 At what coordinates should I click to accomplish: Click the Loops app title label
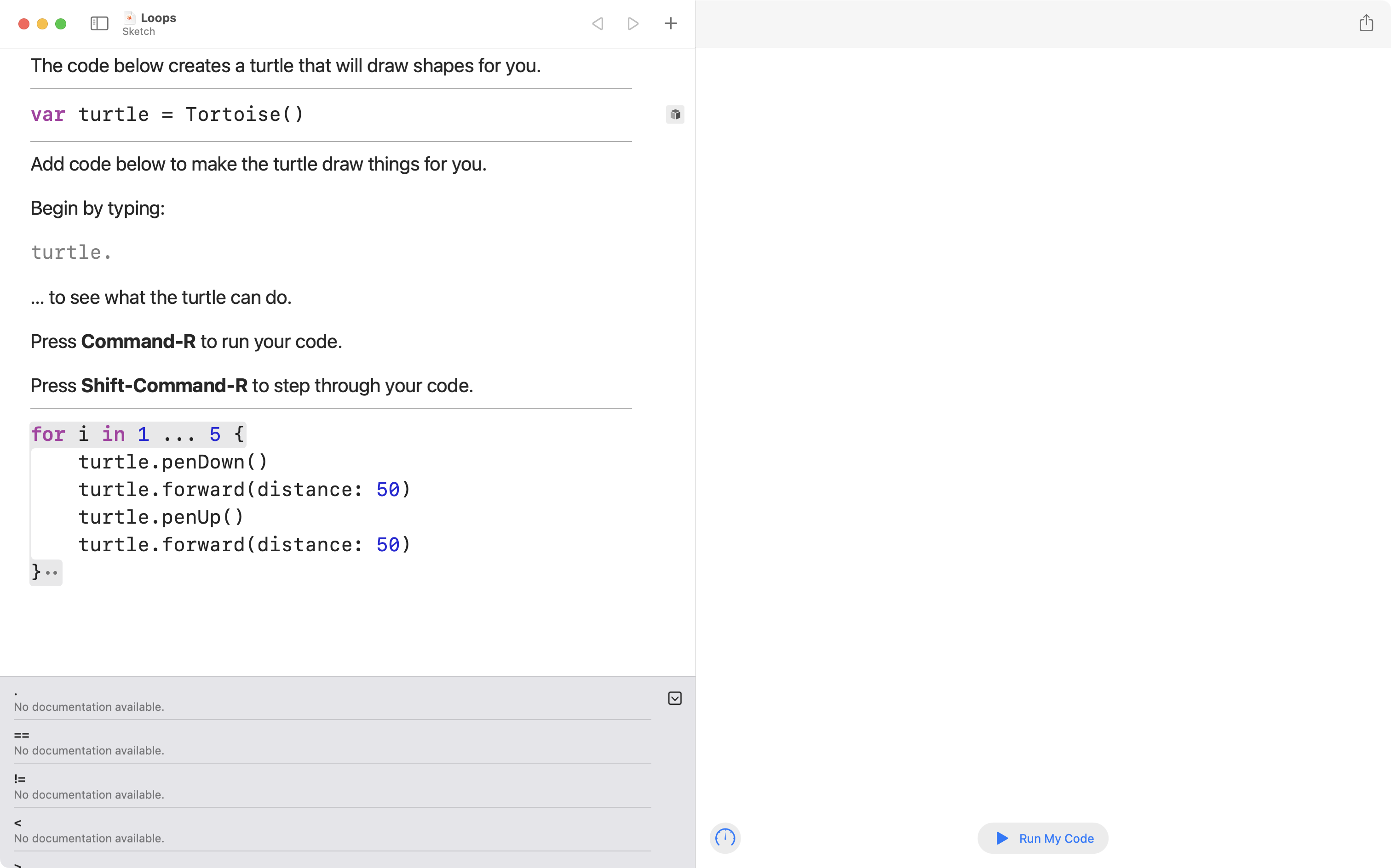tap(159, 16)
